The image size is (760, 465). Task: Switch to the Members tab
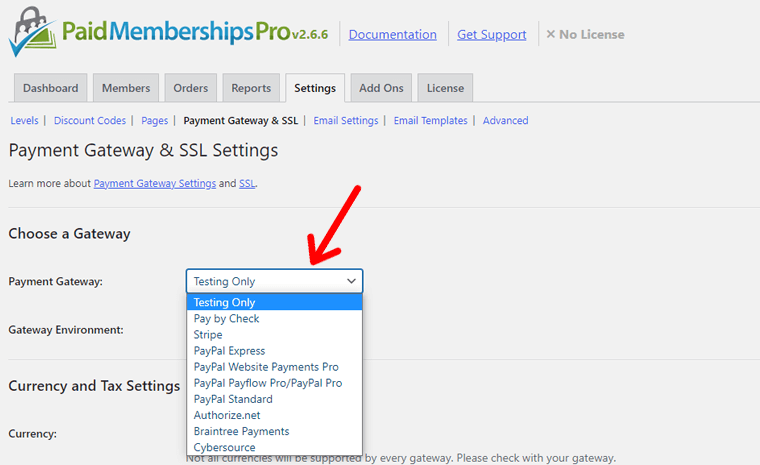coord(126,88)
